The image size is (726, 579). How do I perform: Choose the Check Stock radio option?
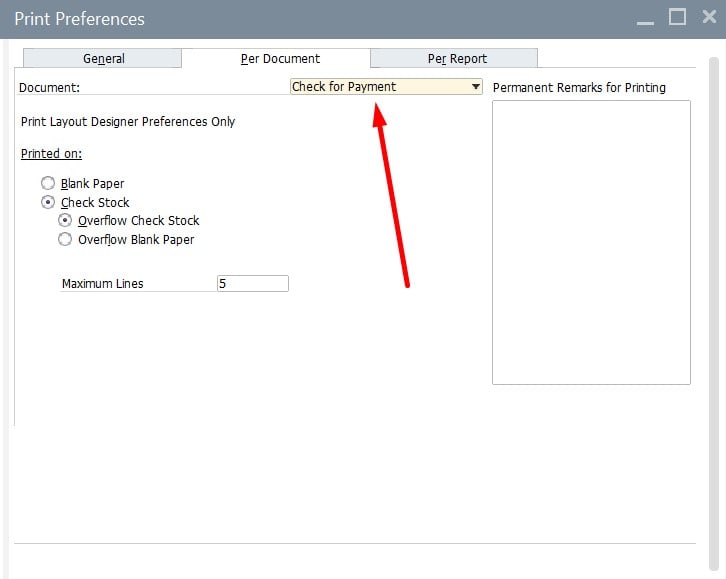(x=48, y=202)
